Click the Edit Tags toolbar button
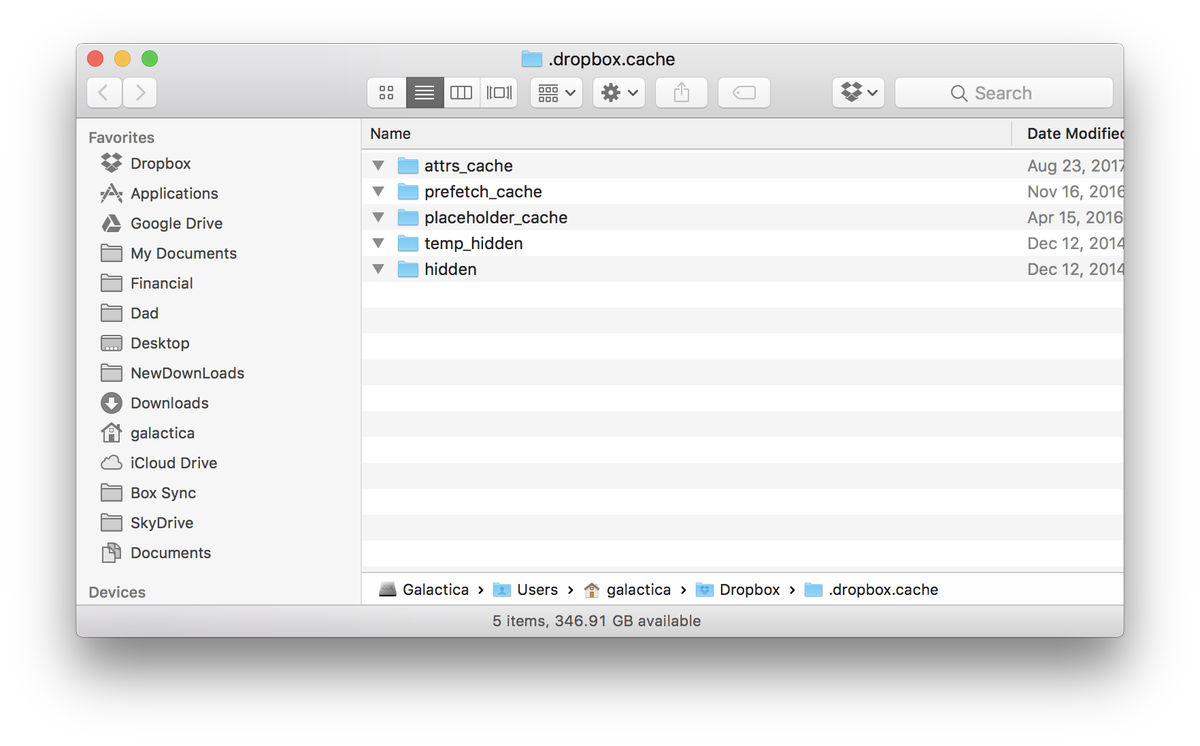1200x746 pixels. pos(744,93)
